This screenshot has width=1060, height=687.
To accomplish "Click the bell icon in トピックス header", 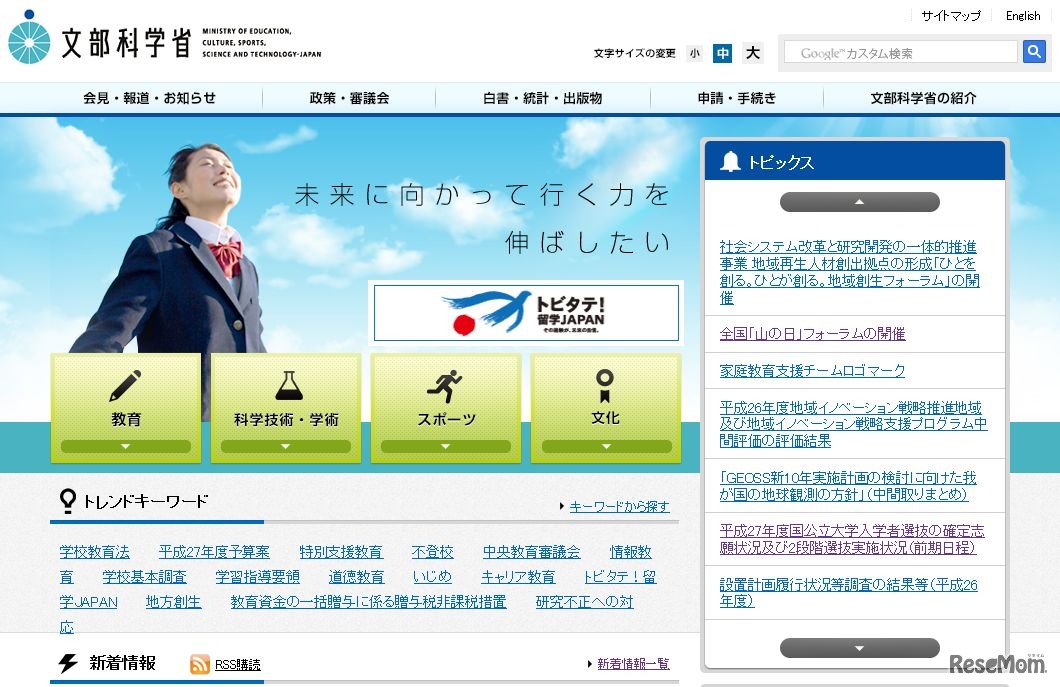I will tap(728, 160).
